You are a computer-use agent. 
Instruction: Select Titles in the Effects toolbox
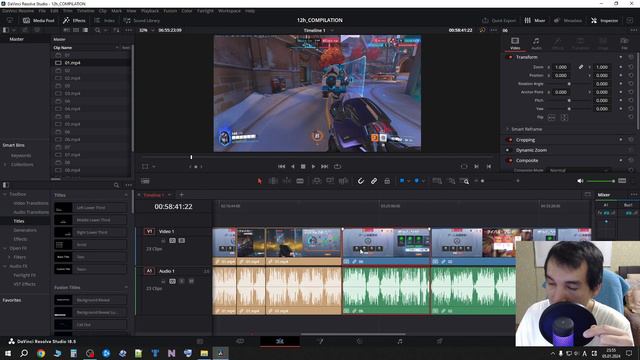[19, 221]
